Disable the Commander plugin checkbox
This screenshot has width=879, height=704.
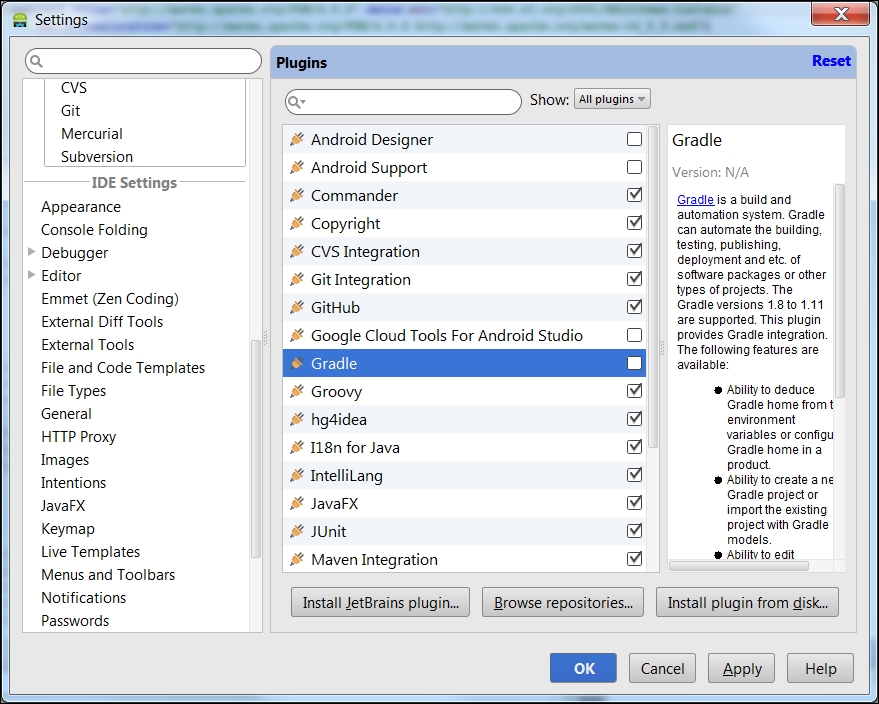tap(634, 195)
